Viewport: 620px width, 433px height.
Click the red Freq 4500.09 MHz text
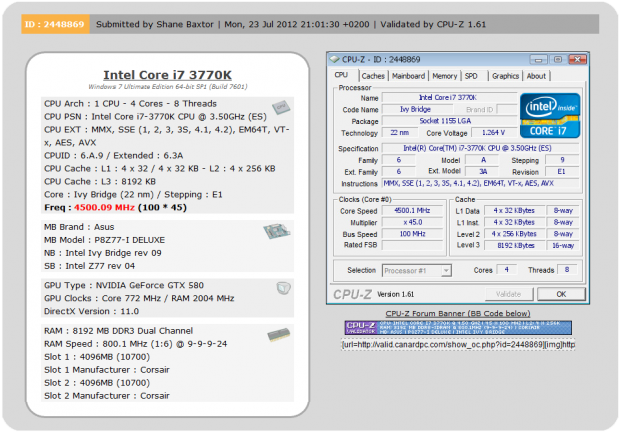[x=104, y=208]
